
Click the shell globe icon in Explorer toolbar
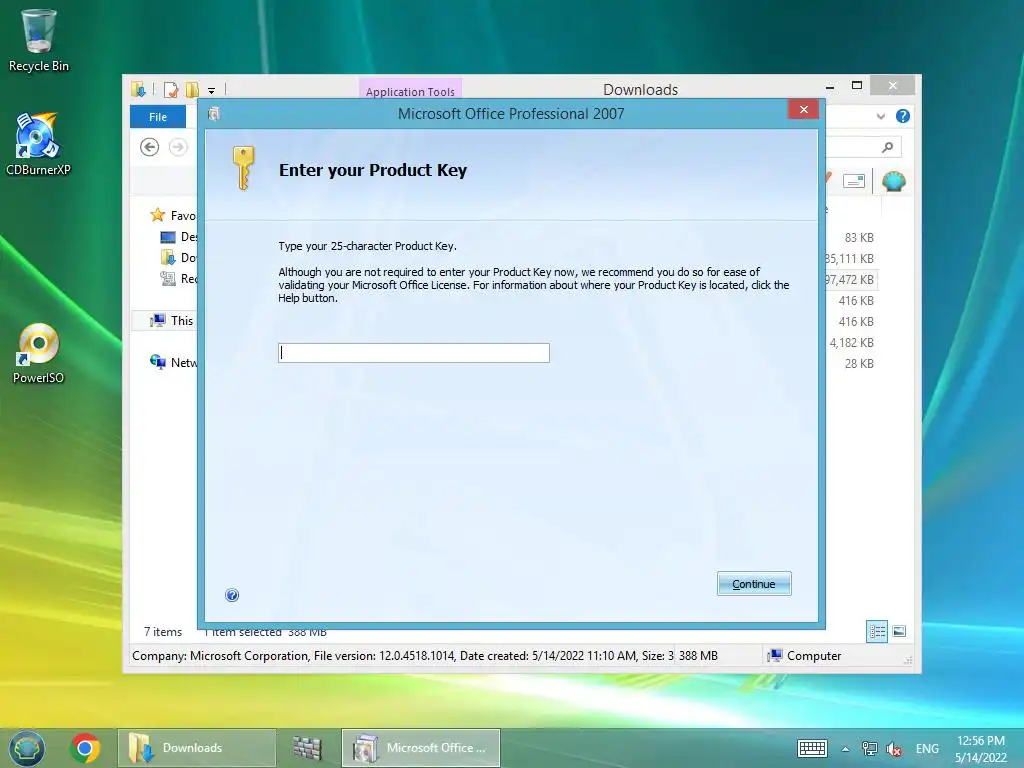click(x=893, y=181)
